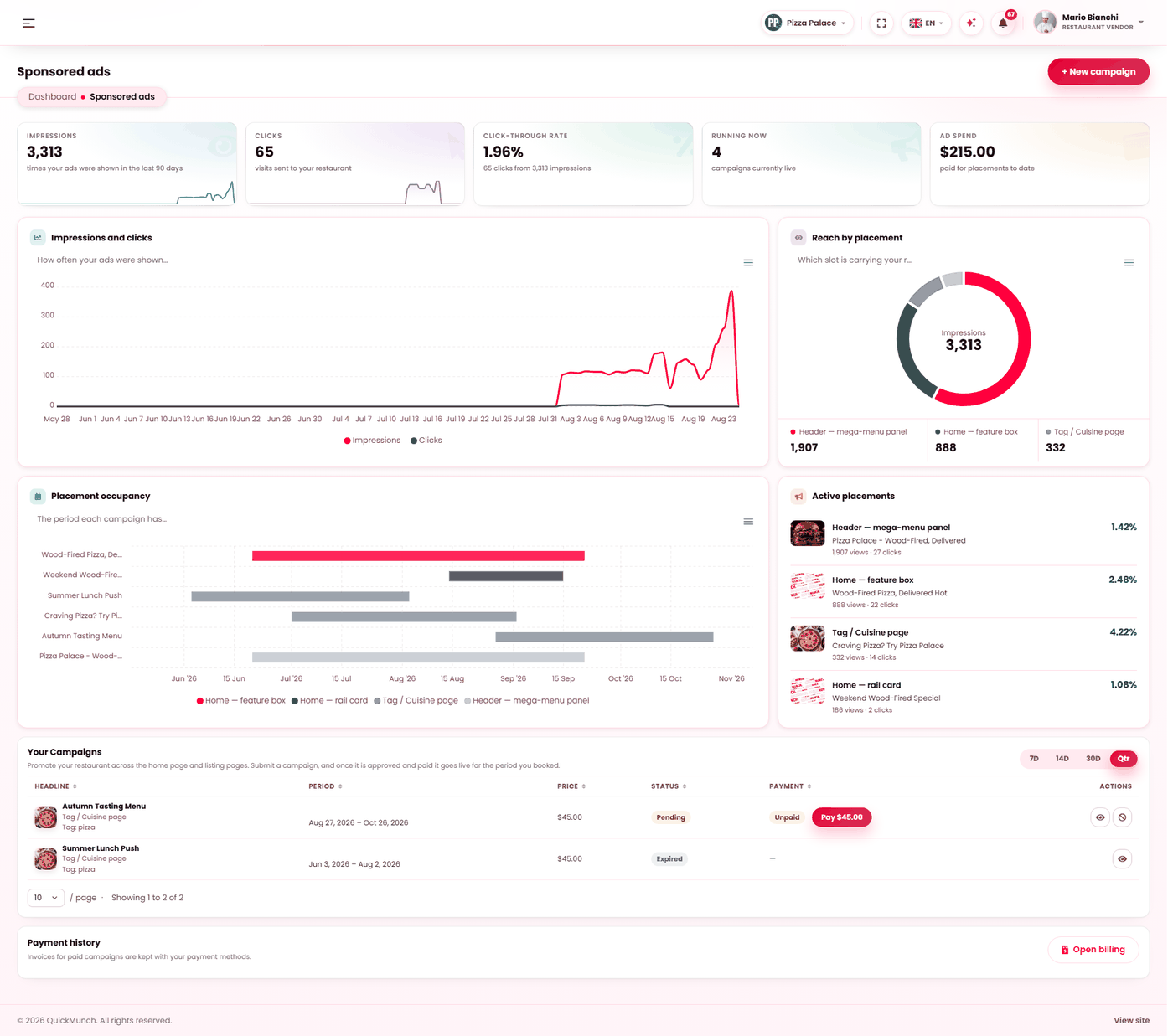Toggle fullscreen mode icon
Screen dimensions: 1173x1036
point(881,23)
